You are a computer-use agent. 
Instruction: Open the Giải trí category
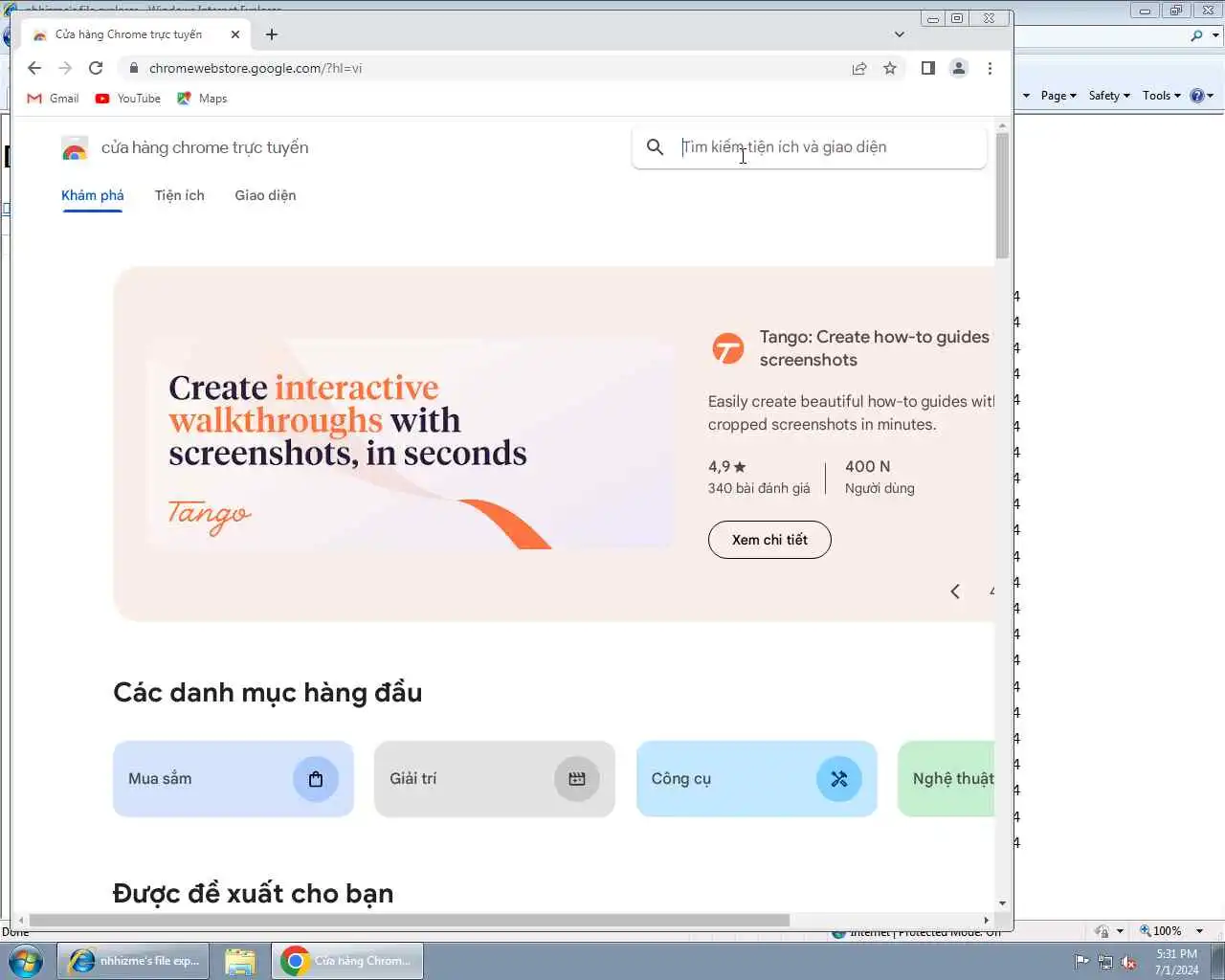(495, 779)
